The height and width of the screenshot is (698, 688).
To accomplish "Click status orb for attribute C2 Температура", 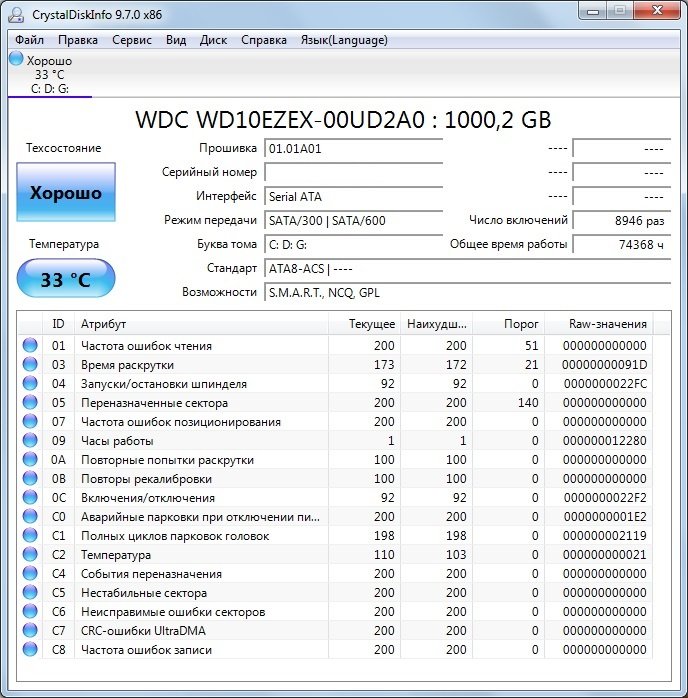I will (x=30, y=555).
